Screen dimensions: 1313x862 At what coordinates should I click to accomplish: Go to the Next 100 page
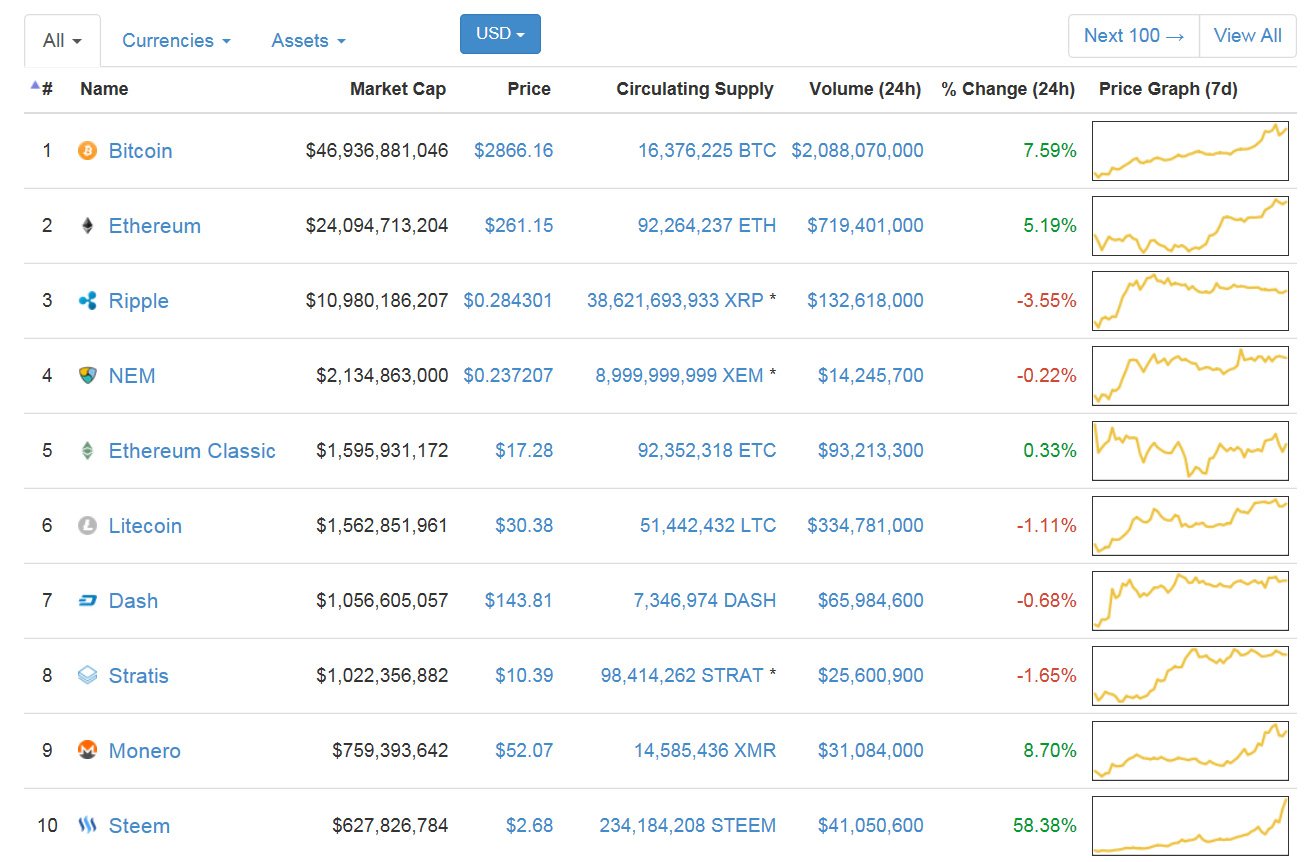pyautogui.click(x=1134, y=36)
